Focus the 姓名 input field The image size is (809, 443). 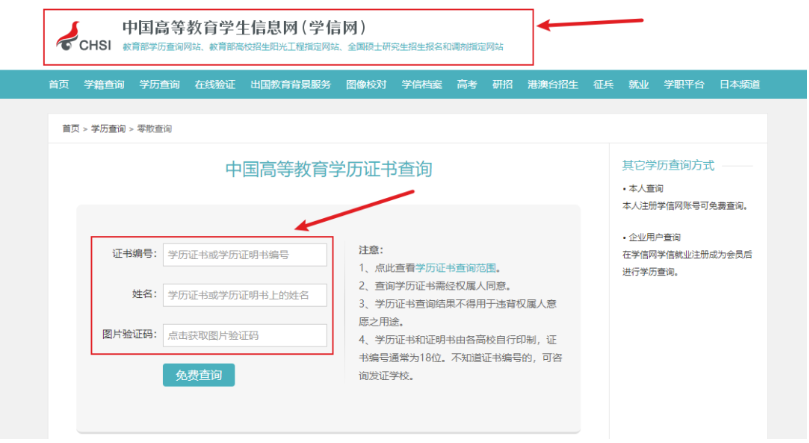coord(245,295)
